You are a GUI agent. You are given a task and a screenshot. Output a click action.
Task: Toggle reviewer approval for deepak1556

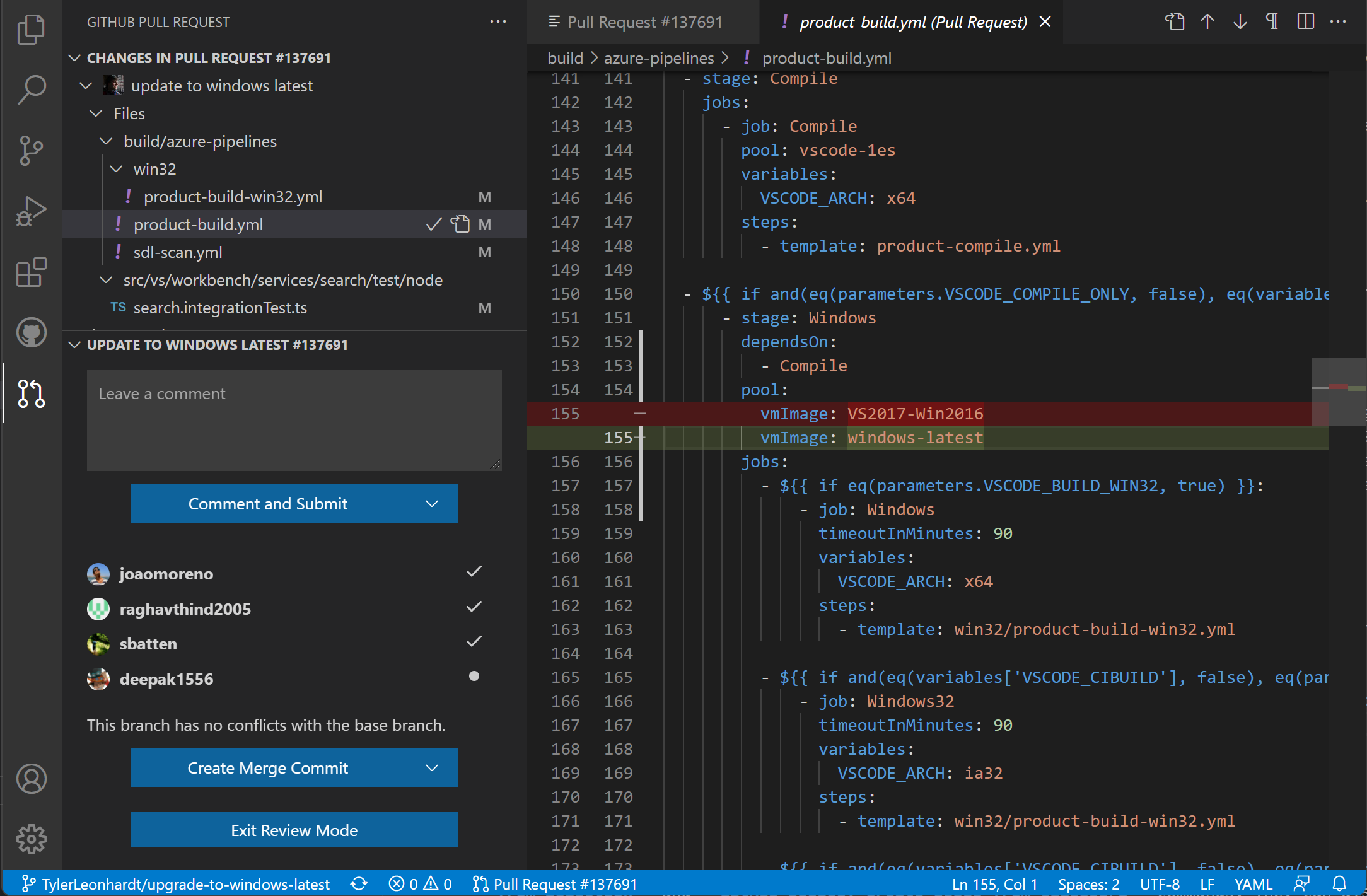click(x=475, y=679)
